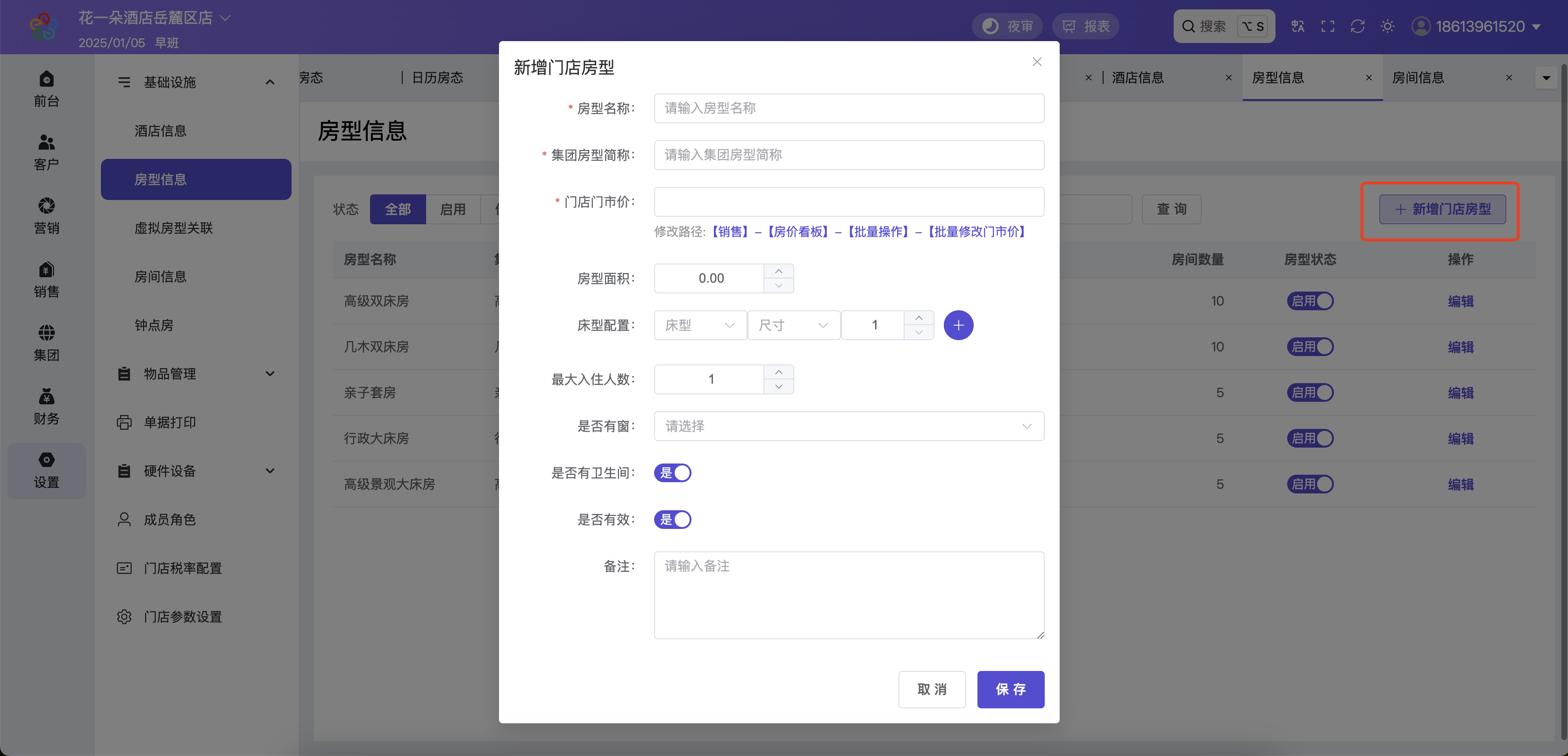The image size is (1568, 756).
Task: Click the 房型名称 input field
Action: pyautogui.click(x=848, y=108)
